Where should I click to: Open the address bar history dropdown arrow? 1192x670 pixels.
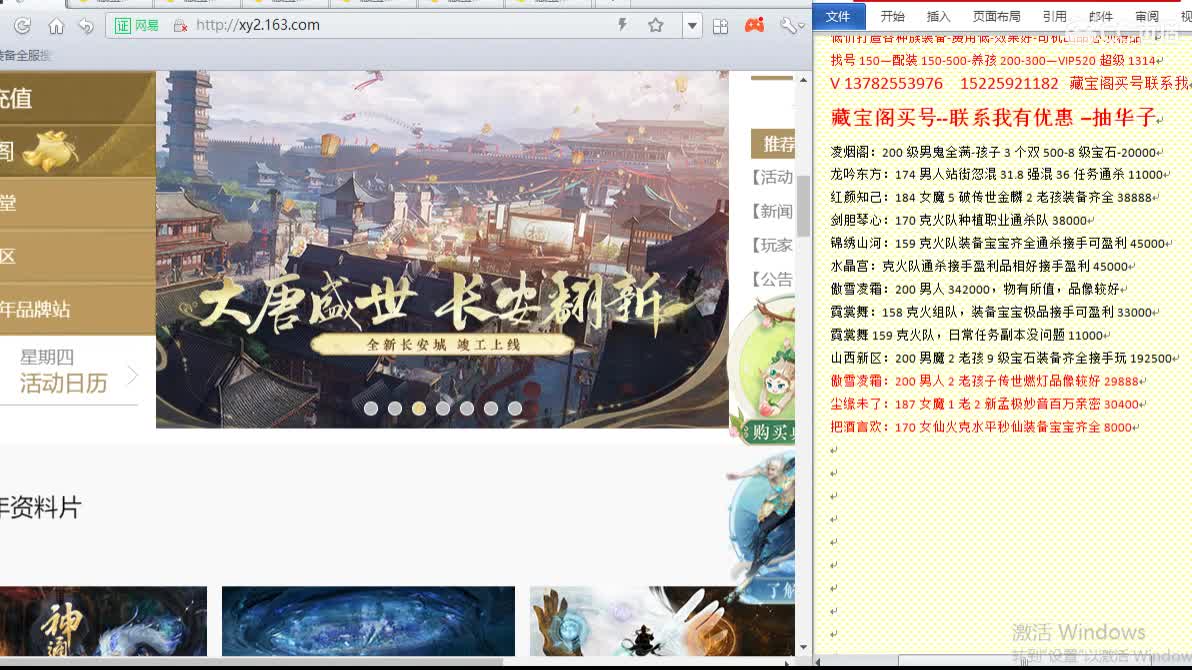pos(692,26)
